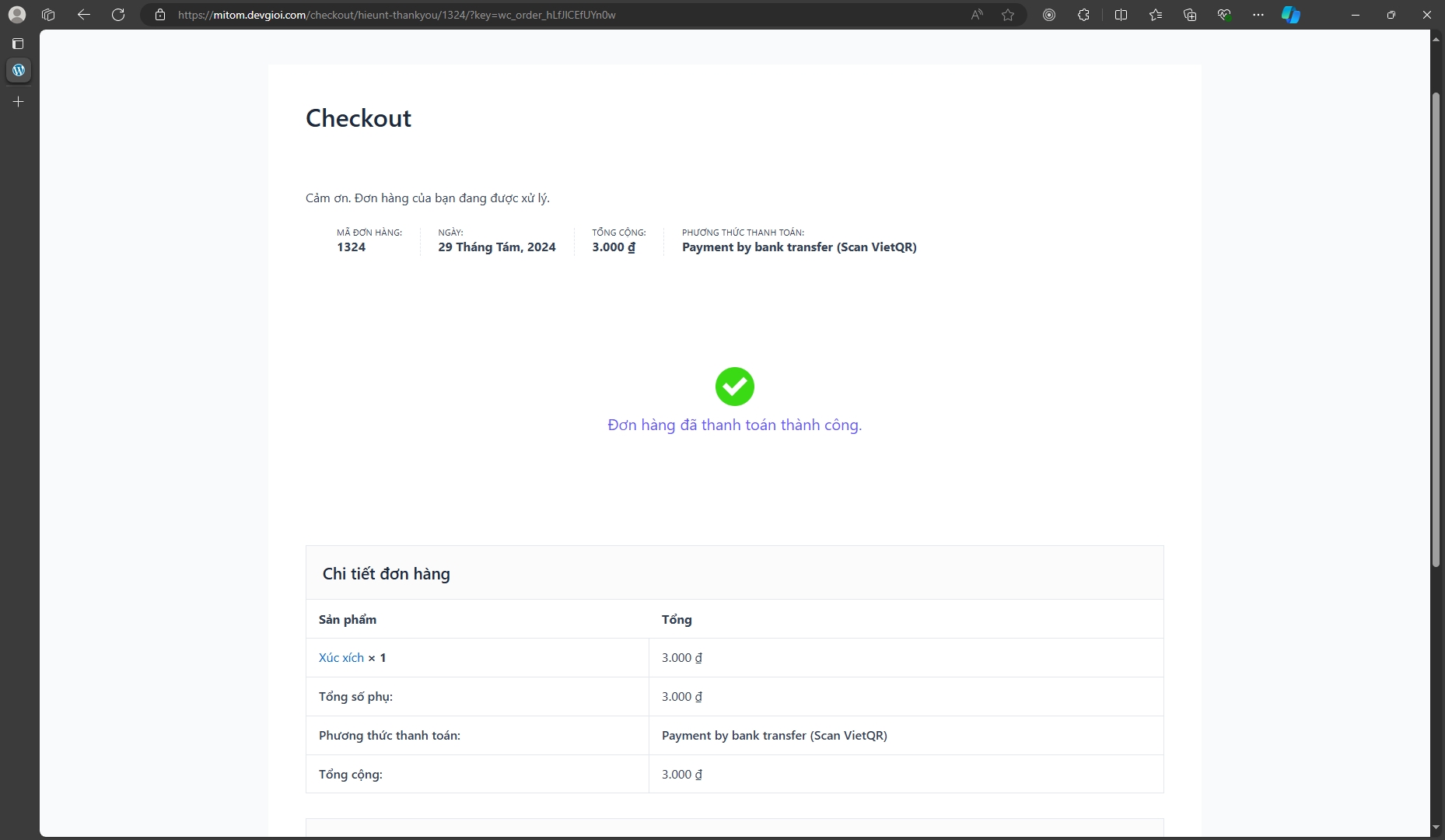Click the scrollbar down arrow
This screenshot has height=840, width=1445.
[x=1436, y=828]
